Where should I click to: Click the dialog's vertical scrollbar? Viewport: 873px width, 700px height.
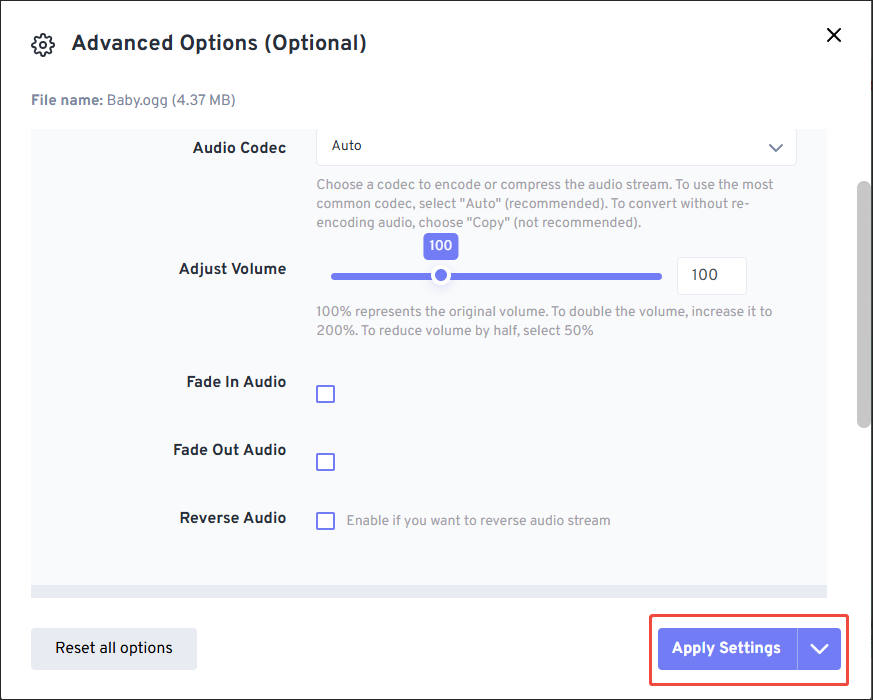pos(864,305)
